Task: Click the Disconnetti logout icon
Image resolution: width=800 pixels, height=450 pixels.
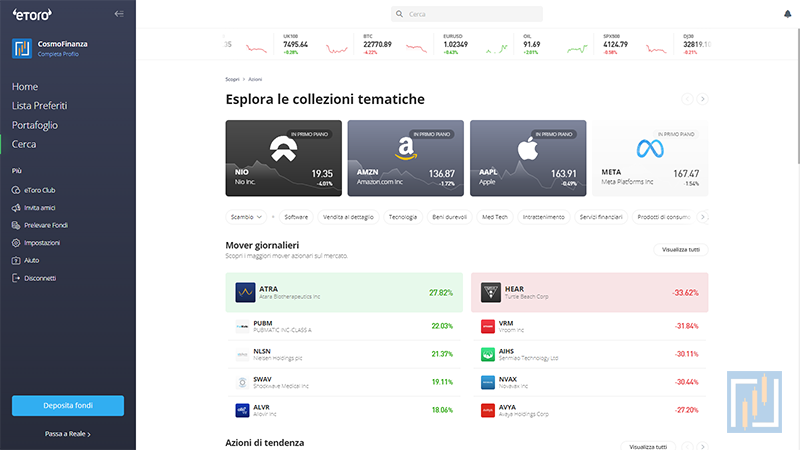Action: coord(16,278)
